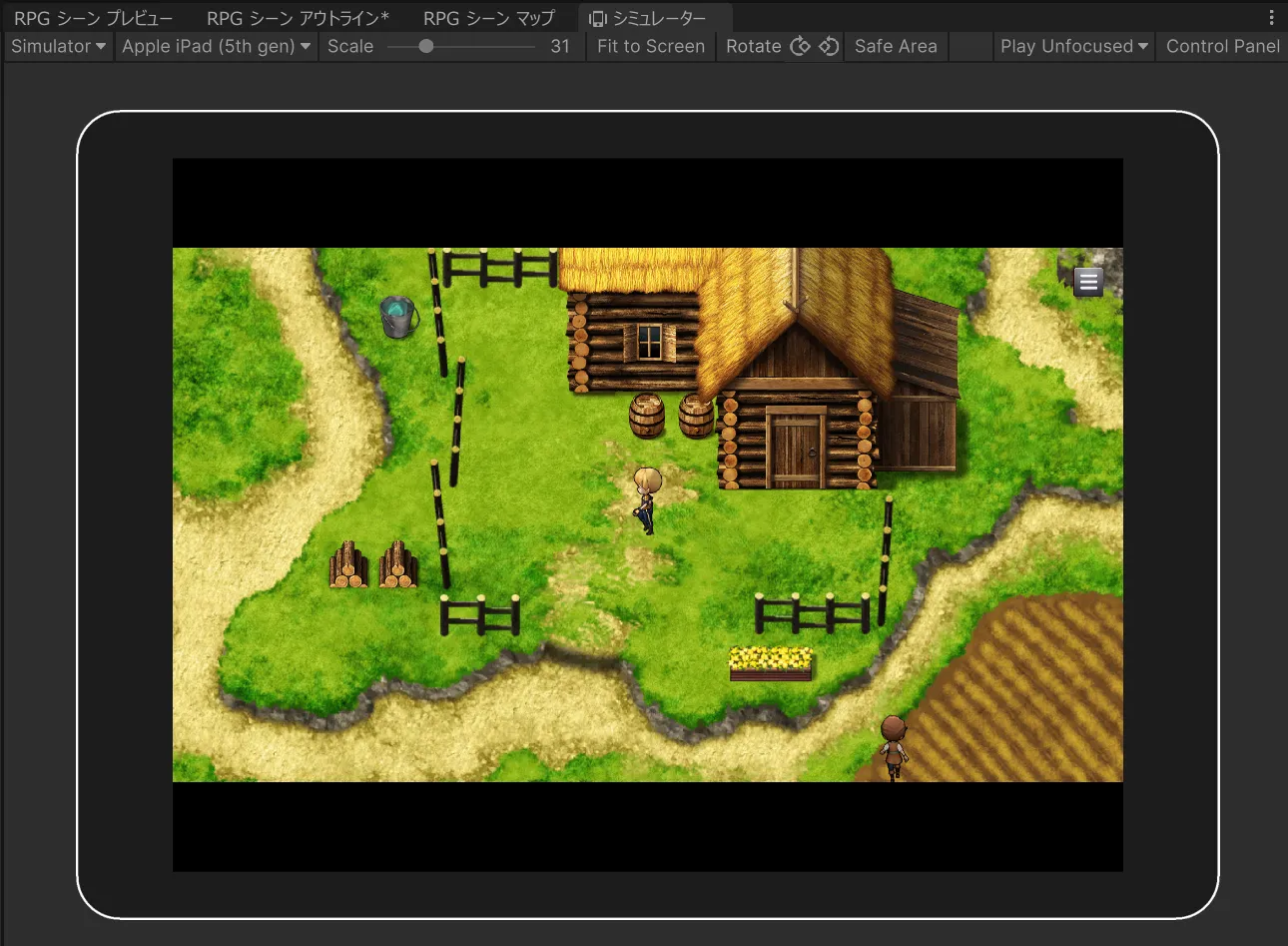Click the brown-haired NPC near the field
Screen dimensions: 1288x946
pos(893,746)
